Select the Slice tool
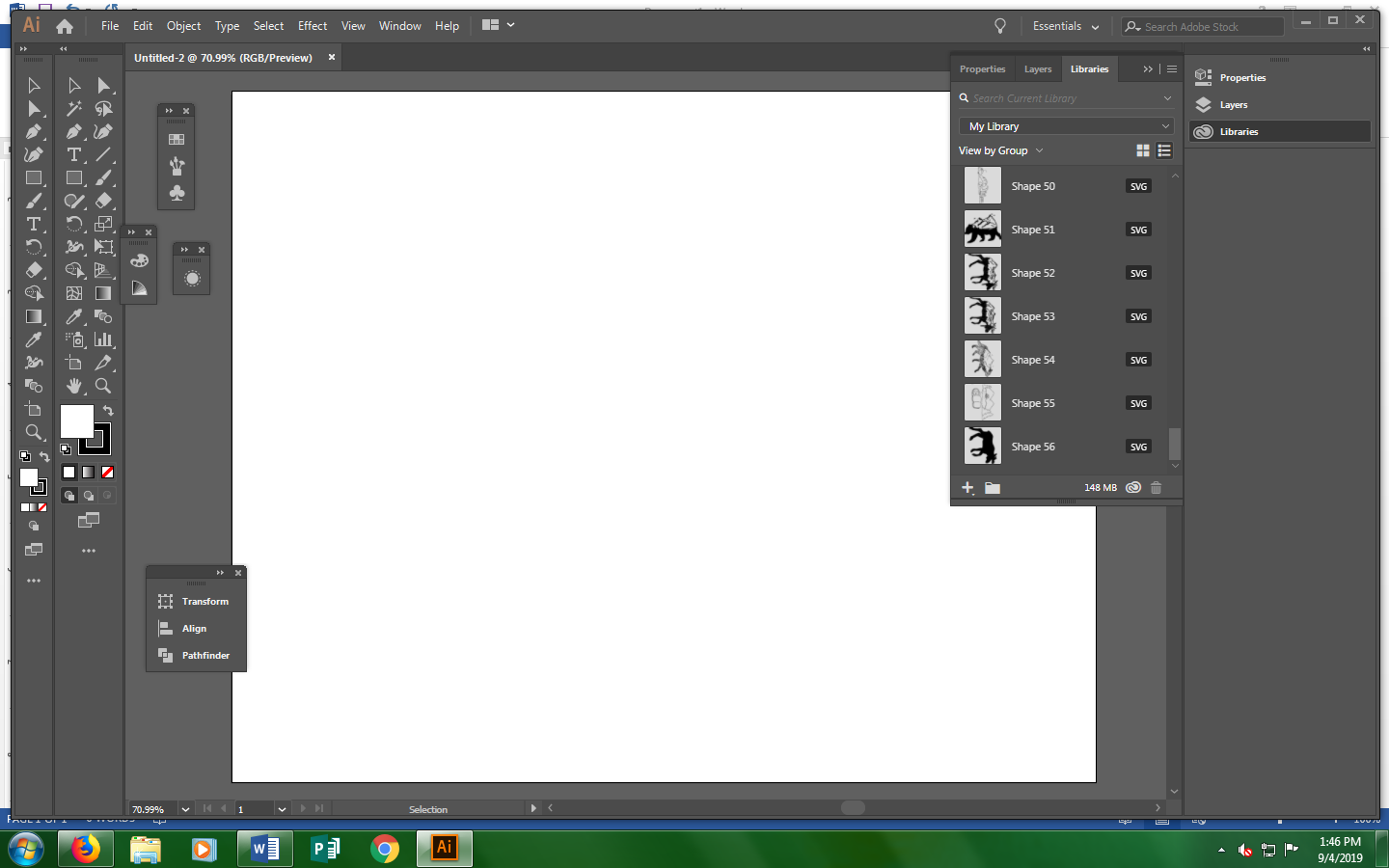 (103, 363)
